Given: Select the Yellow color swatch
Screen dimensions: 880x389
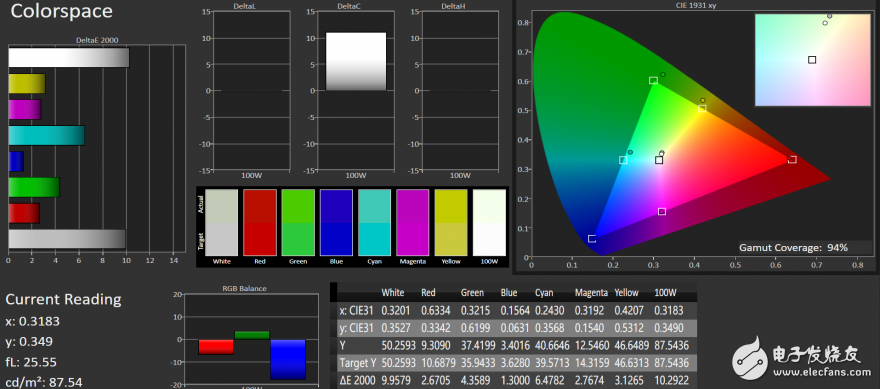Looking at the screenshot, I should 451,223.
